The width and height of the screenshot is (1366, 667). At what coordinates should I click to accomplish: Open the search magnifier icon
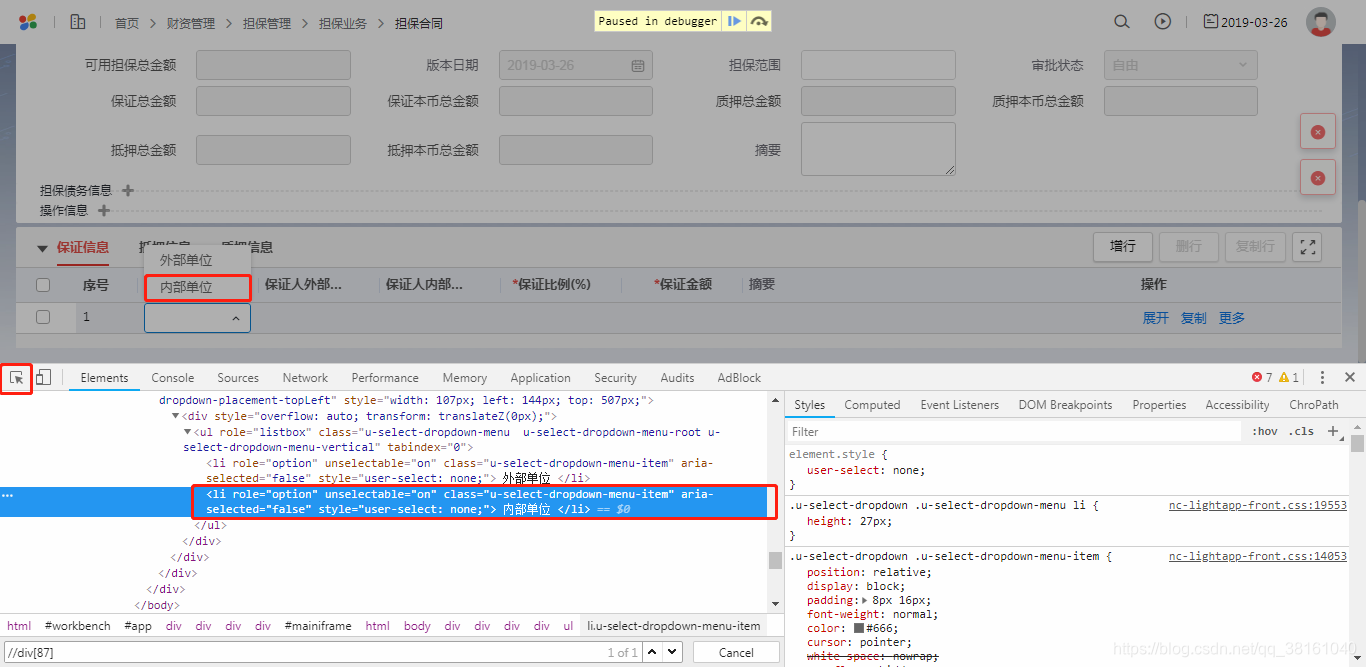pos(1122,21)
